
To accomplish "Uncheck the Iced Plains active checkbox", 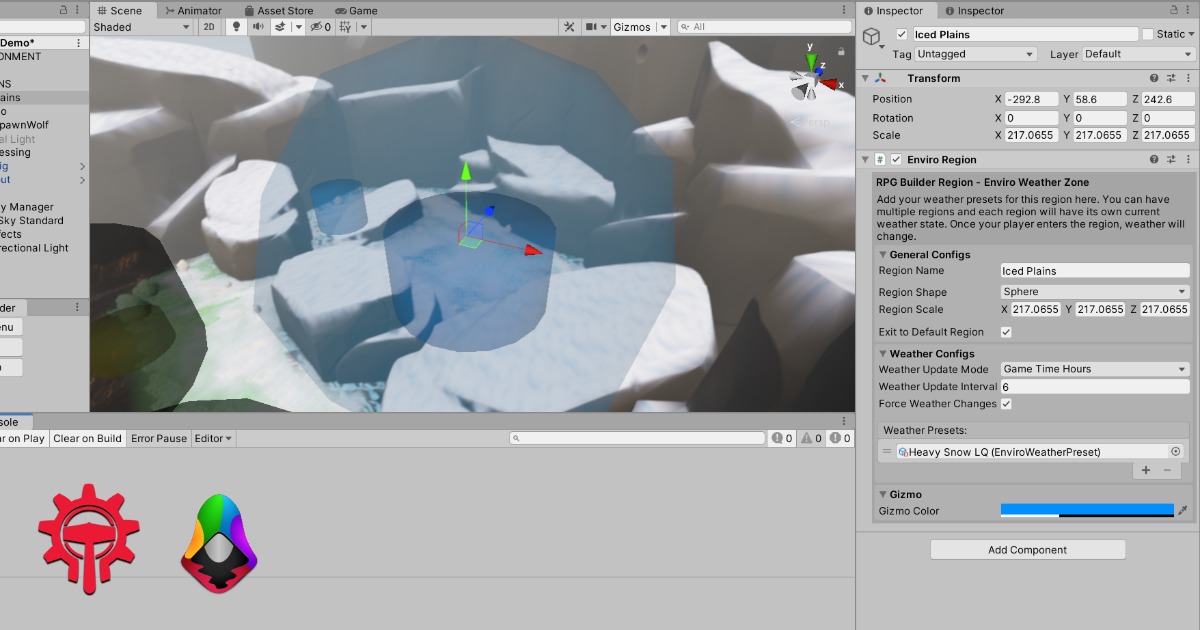I will point(902,34).
